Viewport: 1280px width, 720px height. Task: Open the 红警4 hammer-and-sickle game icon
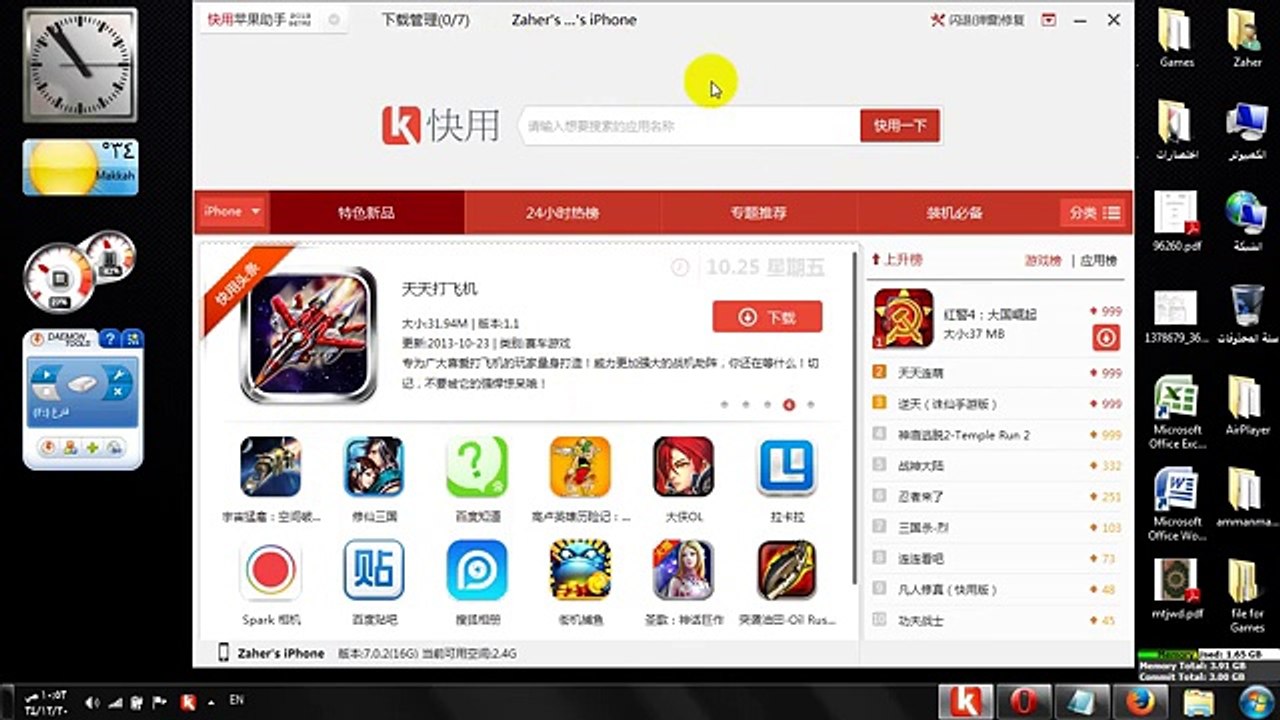tap(903, 319)
